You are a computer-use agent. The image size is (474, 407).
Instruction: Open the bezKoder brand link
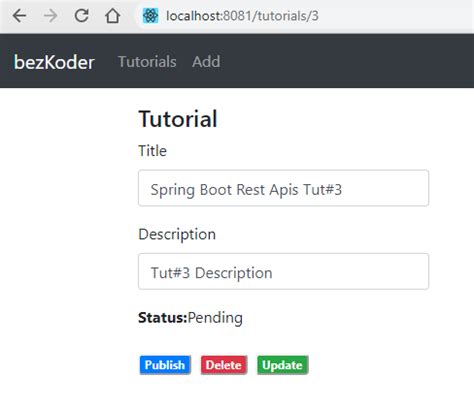(x=54, y=62)
